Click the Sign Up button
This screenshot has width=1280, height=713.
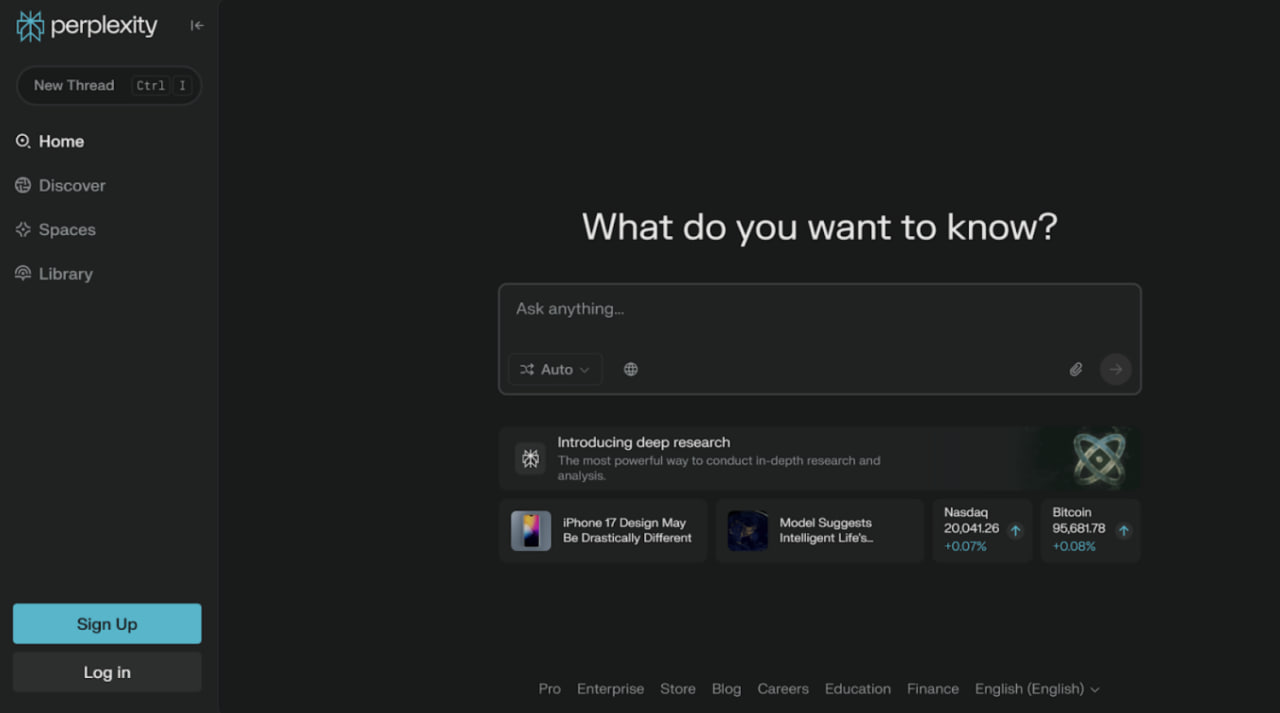point(107,624)
